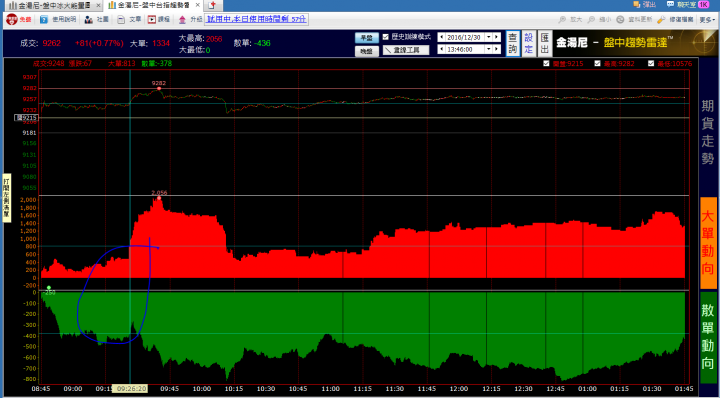
Task: Step time forward with right arrow at 13:46:00
Action: pos(497,49)
